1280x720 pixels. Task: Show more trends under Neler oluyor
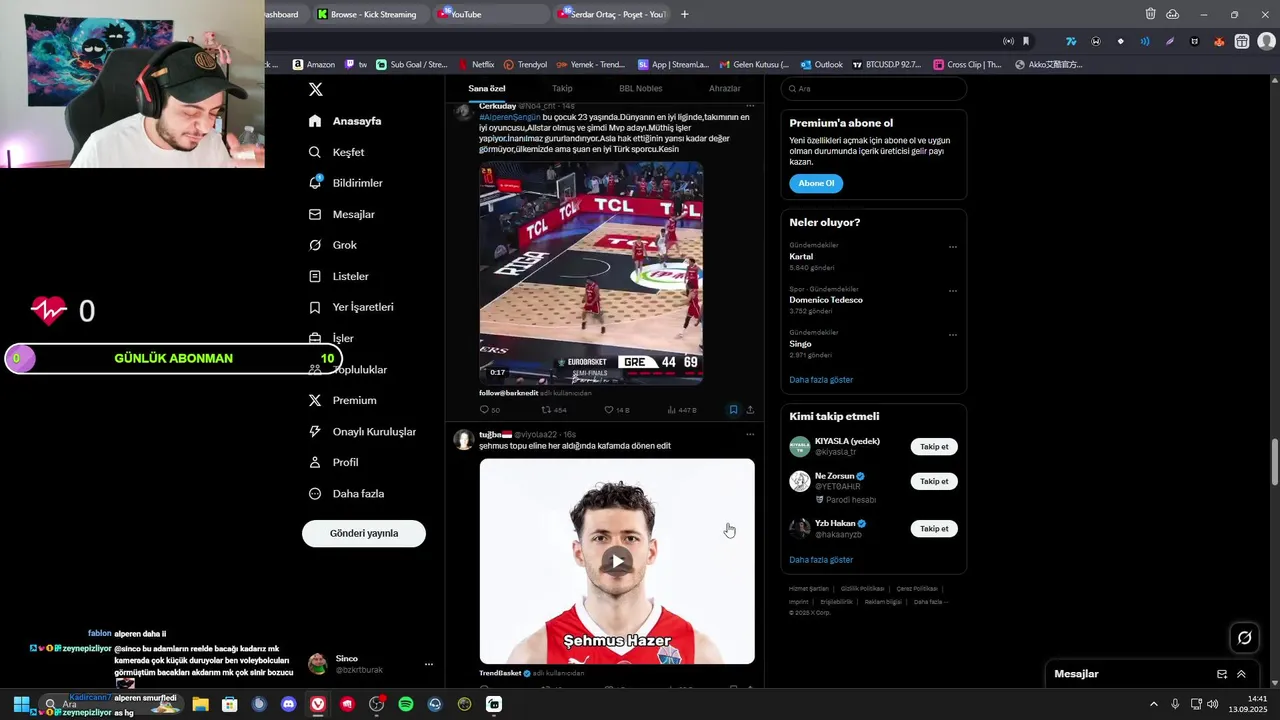(x=821, y=380)
